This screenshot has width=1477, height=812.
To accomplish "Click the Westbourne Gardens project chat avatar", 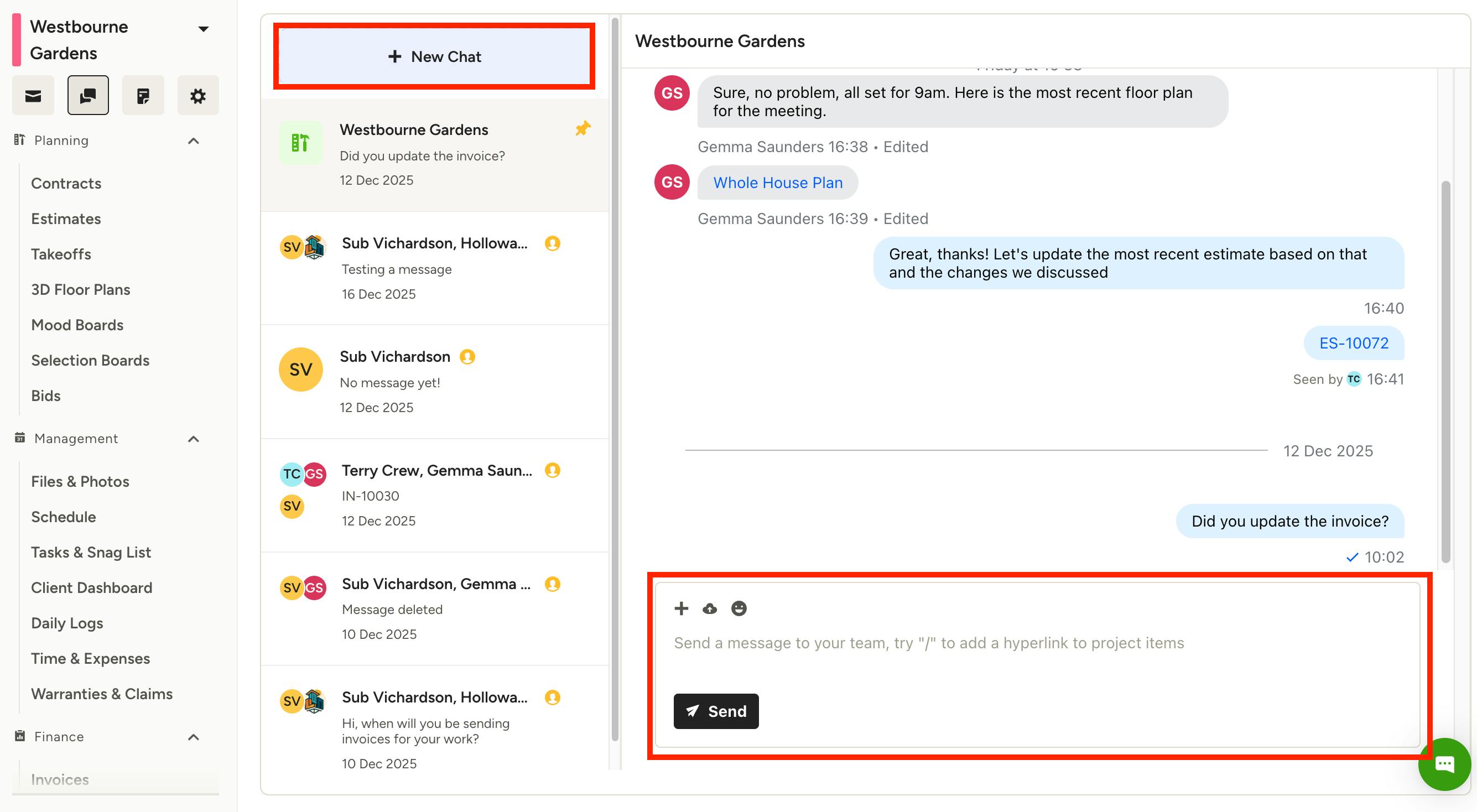I will click(300, 143).
